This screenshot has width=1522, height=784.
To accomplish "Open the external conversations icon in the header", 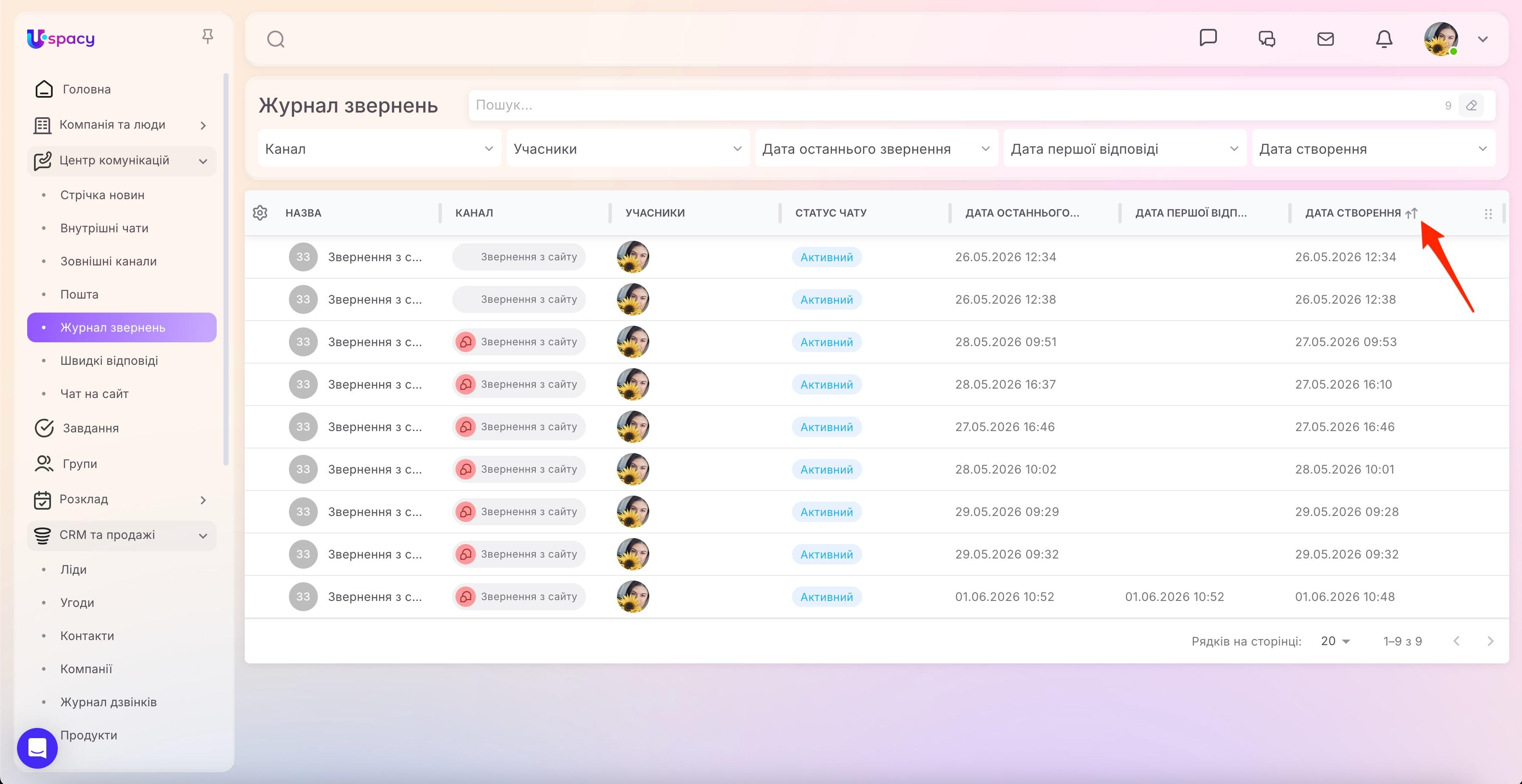I will [x=1267, y=39].
